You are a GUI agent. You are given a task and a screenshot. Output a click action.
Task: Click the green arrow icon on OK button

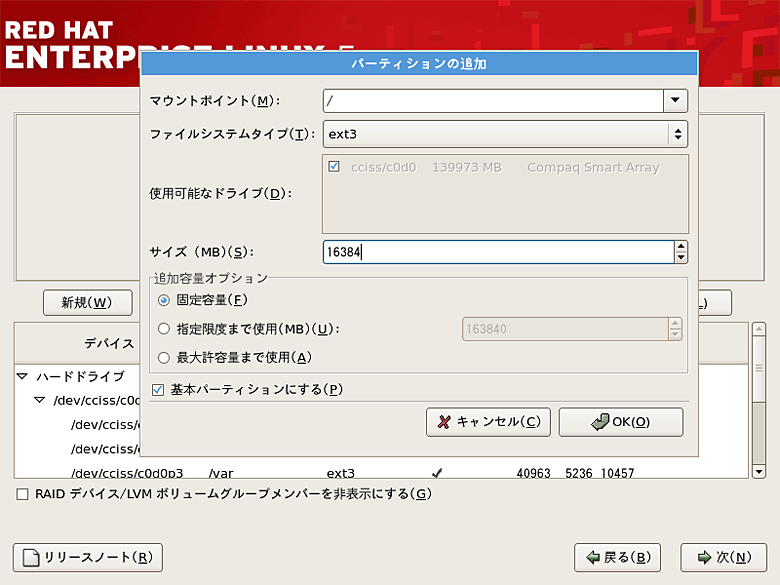pyautogui.click(x=600, y=422)
